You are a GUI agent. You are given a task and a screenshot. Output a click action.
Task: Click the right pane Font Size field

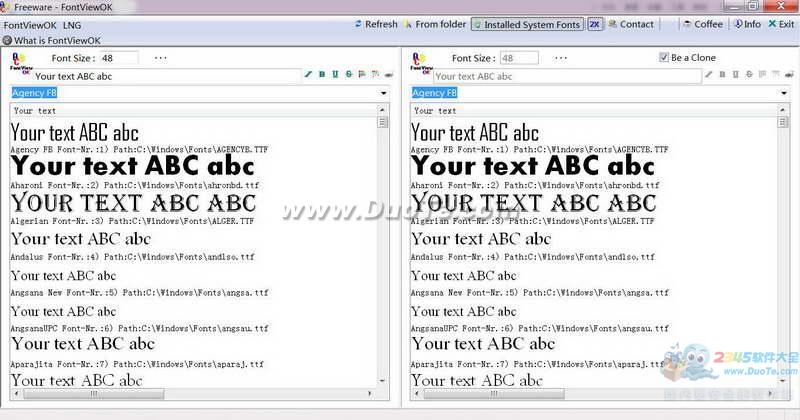coord(519,58)
